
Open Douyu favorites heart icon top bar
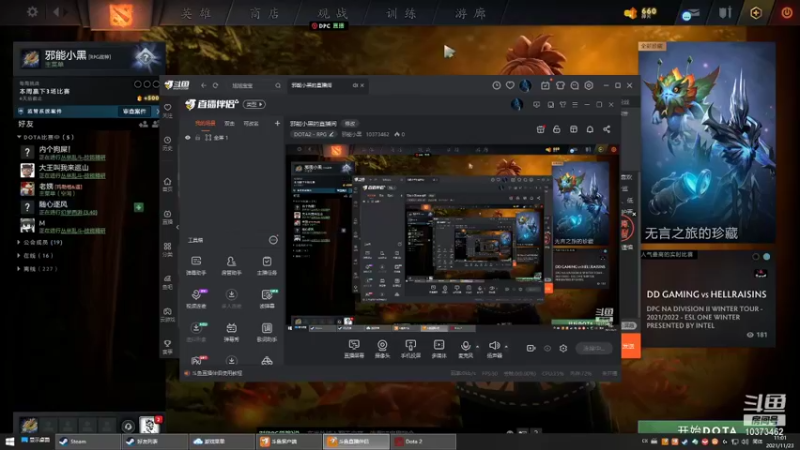click(510, 86)
